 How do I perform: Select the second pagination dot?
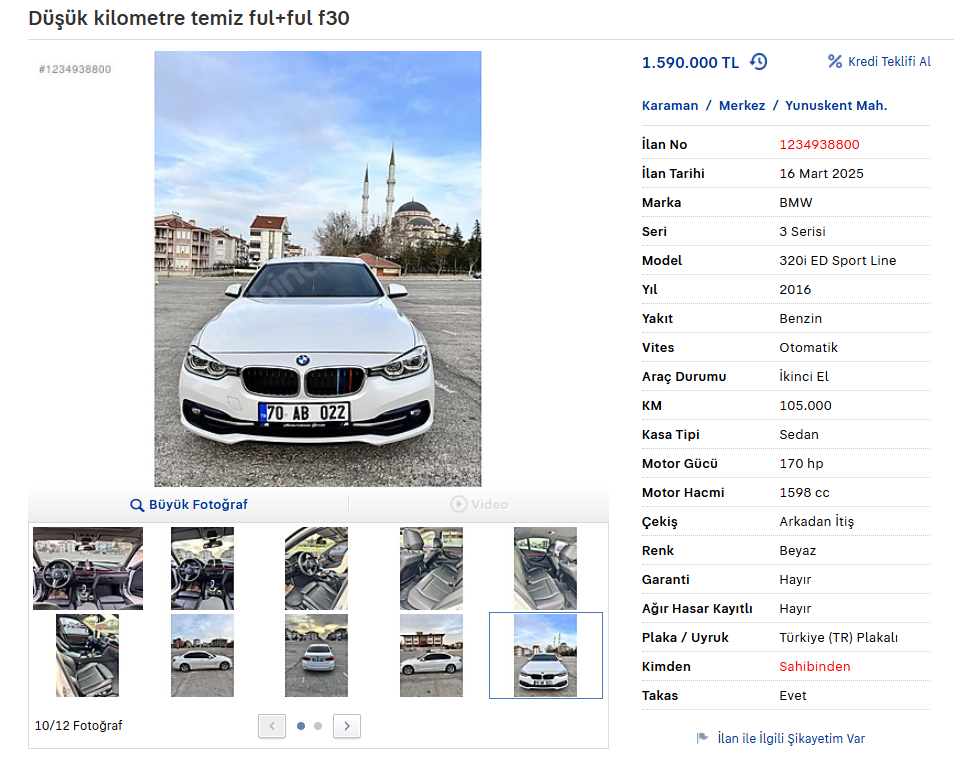[318, 726]
